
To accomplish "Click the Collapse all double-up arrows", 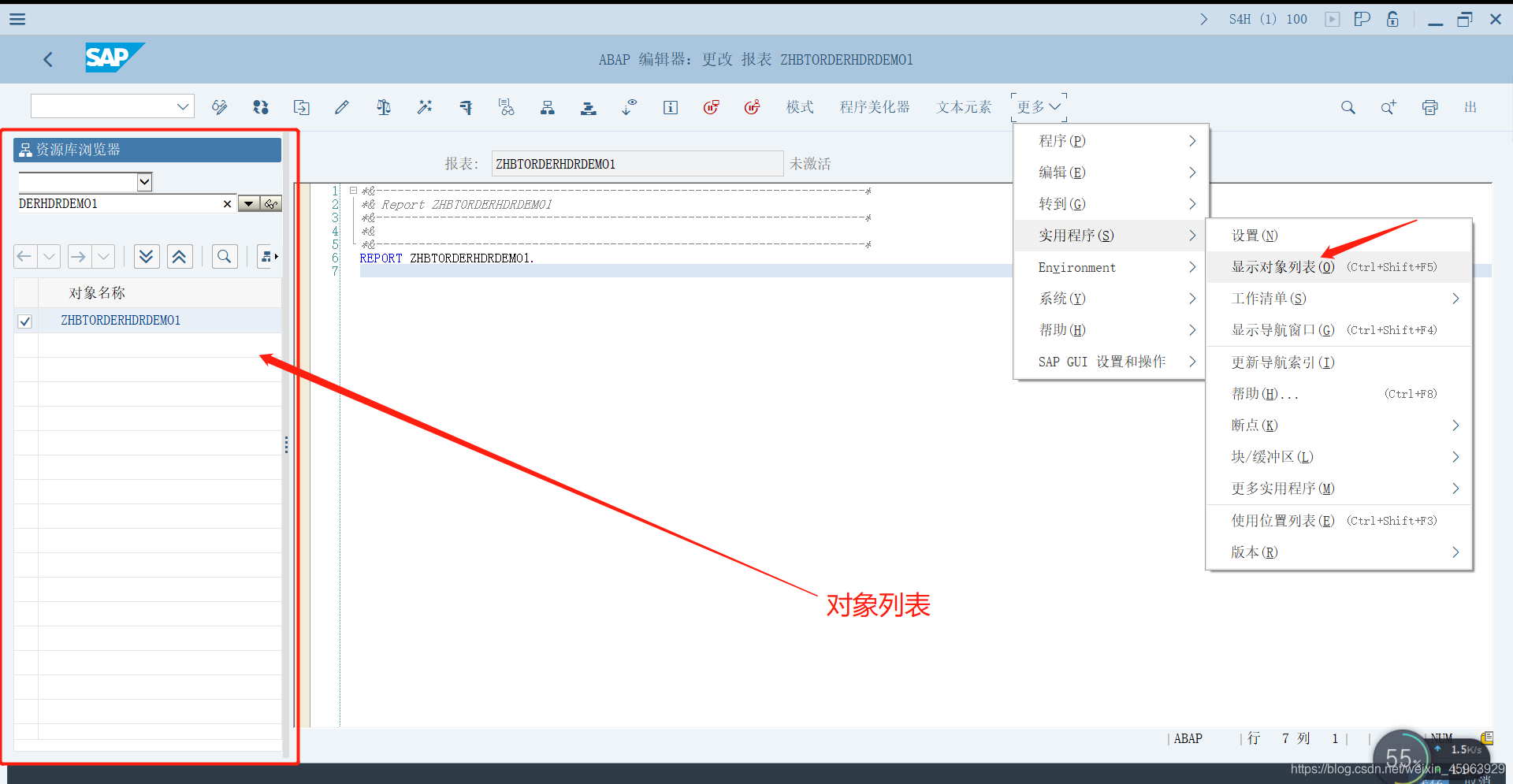I will click(180, 257).
